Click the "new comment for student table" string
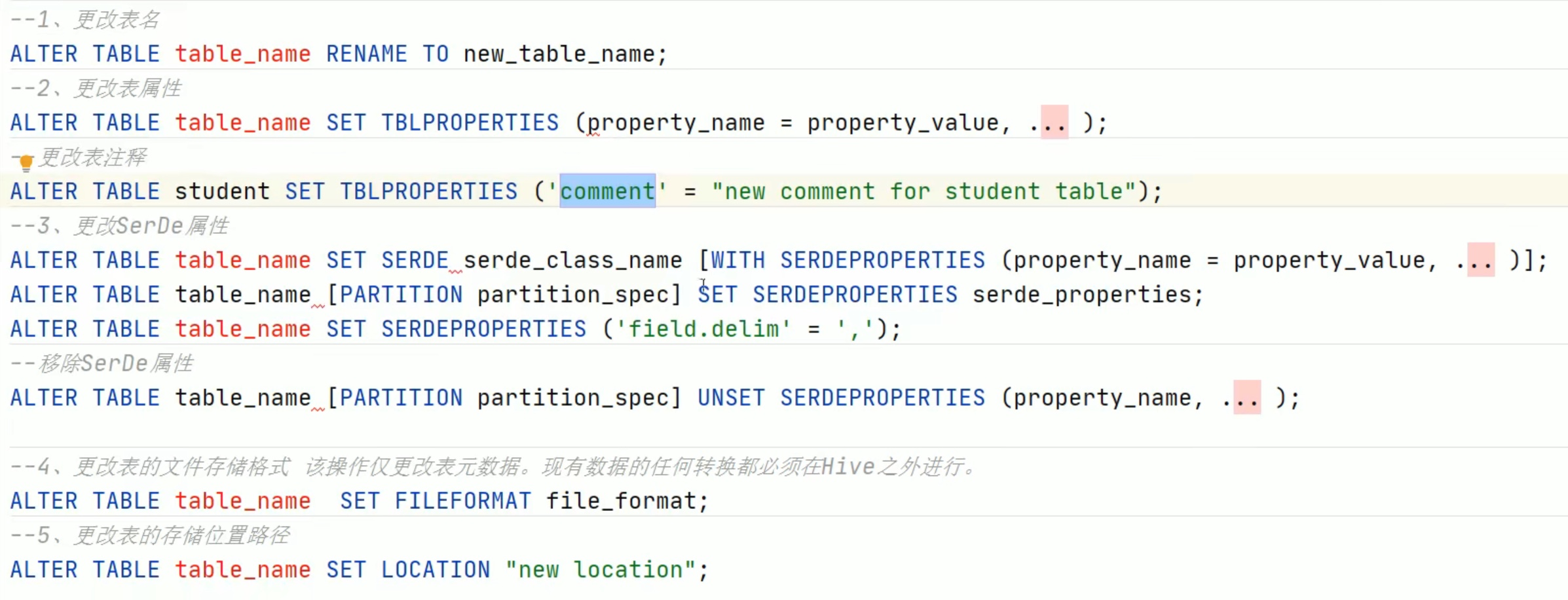 (x=924, y=191)
